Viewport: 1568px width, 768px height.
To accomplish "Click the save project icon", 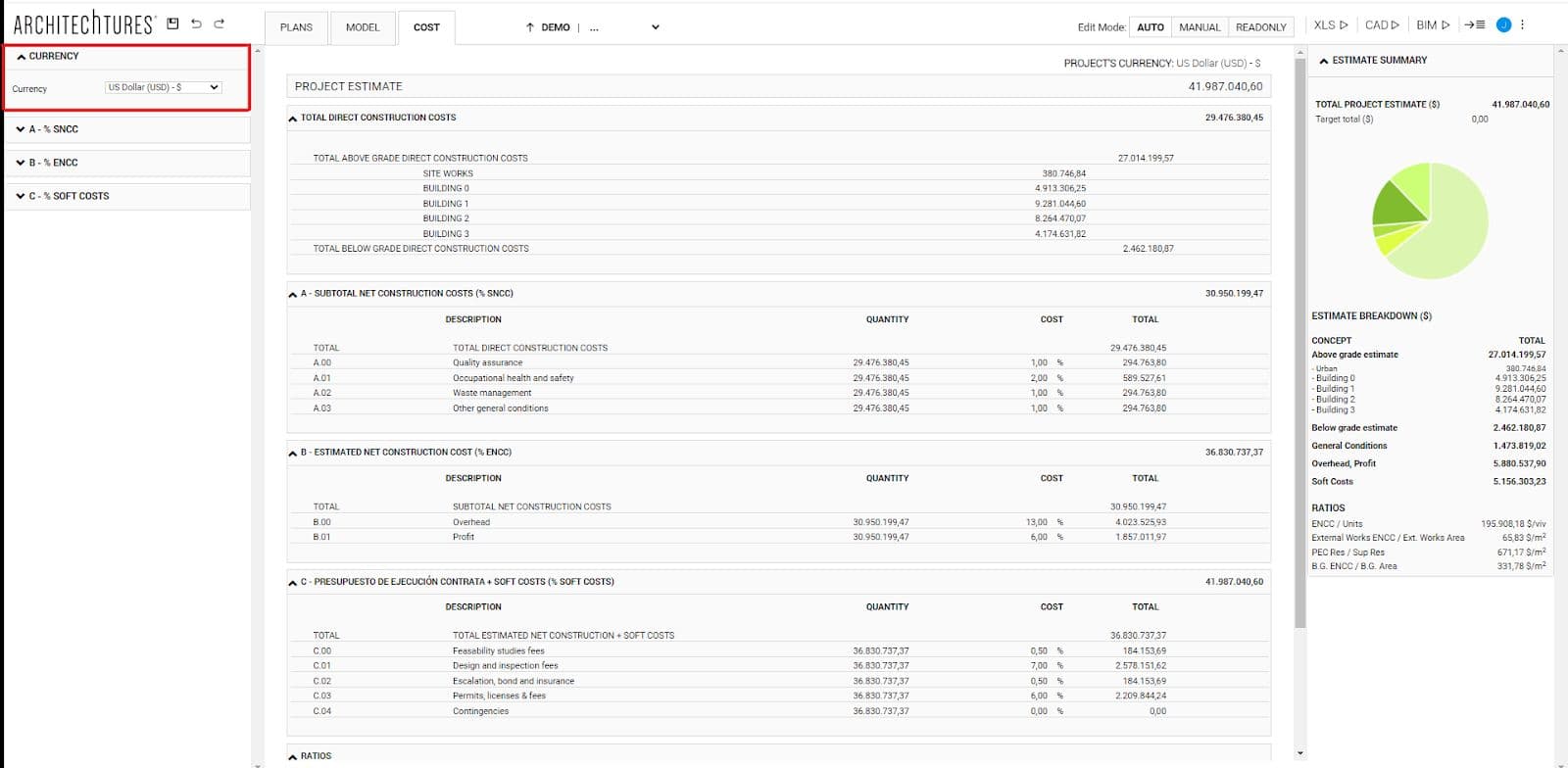I will pos(173,24).
